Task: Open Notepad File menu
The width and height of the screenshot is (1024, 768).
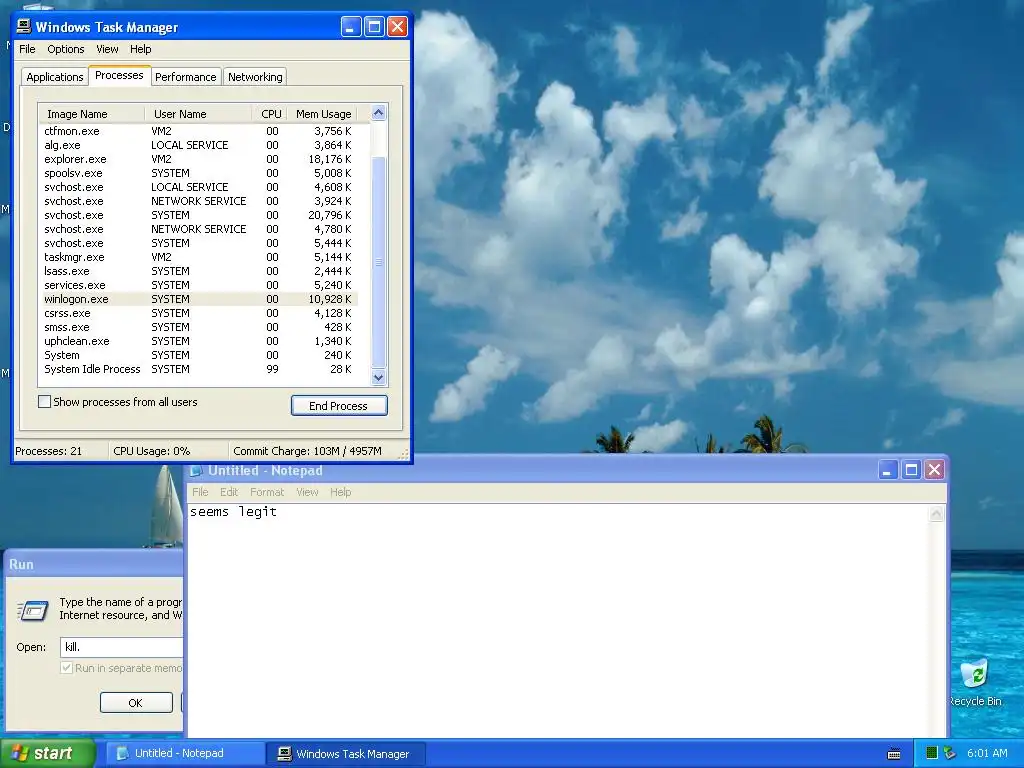Action: coord(200,492)
